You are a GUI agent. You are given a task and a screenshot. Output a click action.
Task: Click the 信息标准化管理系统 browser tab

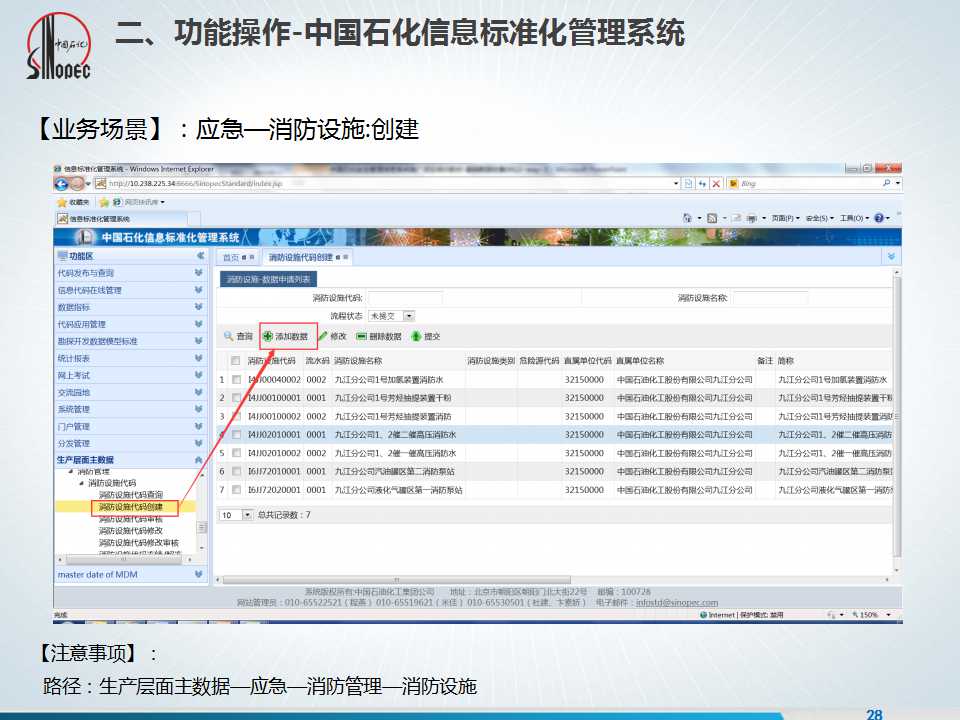(121, 219)
